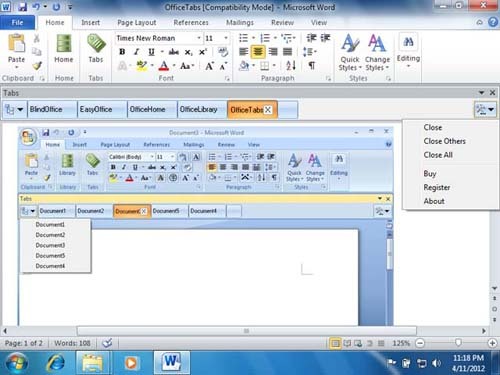Select the EasyOffice document tab

click(102, 109)
